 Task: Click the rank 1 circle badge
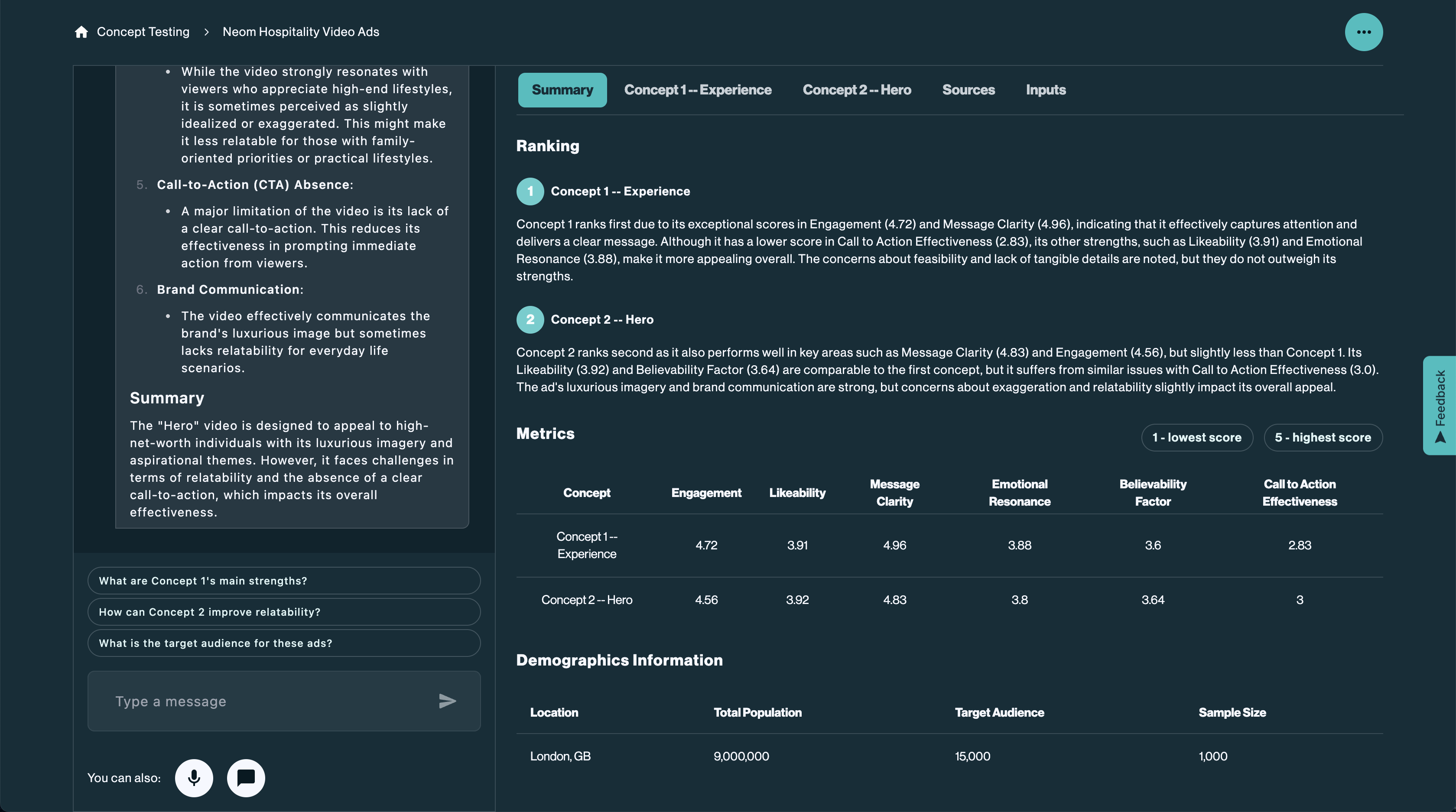530,192
